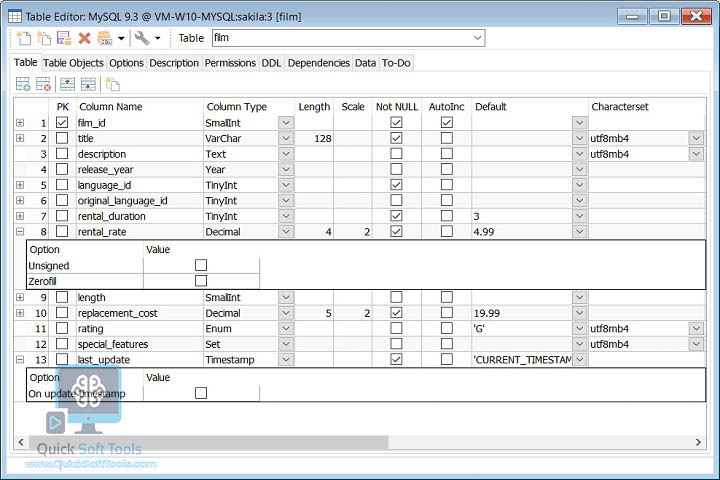720x480 pixels.
Task: Switch to the Data tab
Action: click(366, 63)
